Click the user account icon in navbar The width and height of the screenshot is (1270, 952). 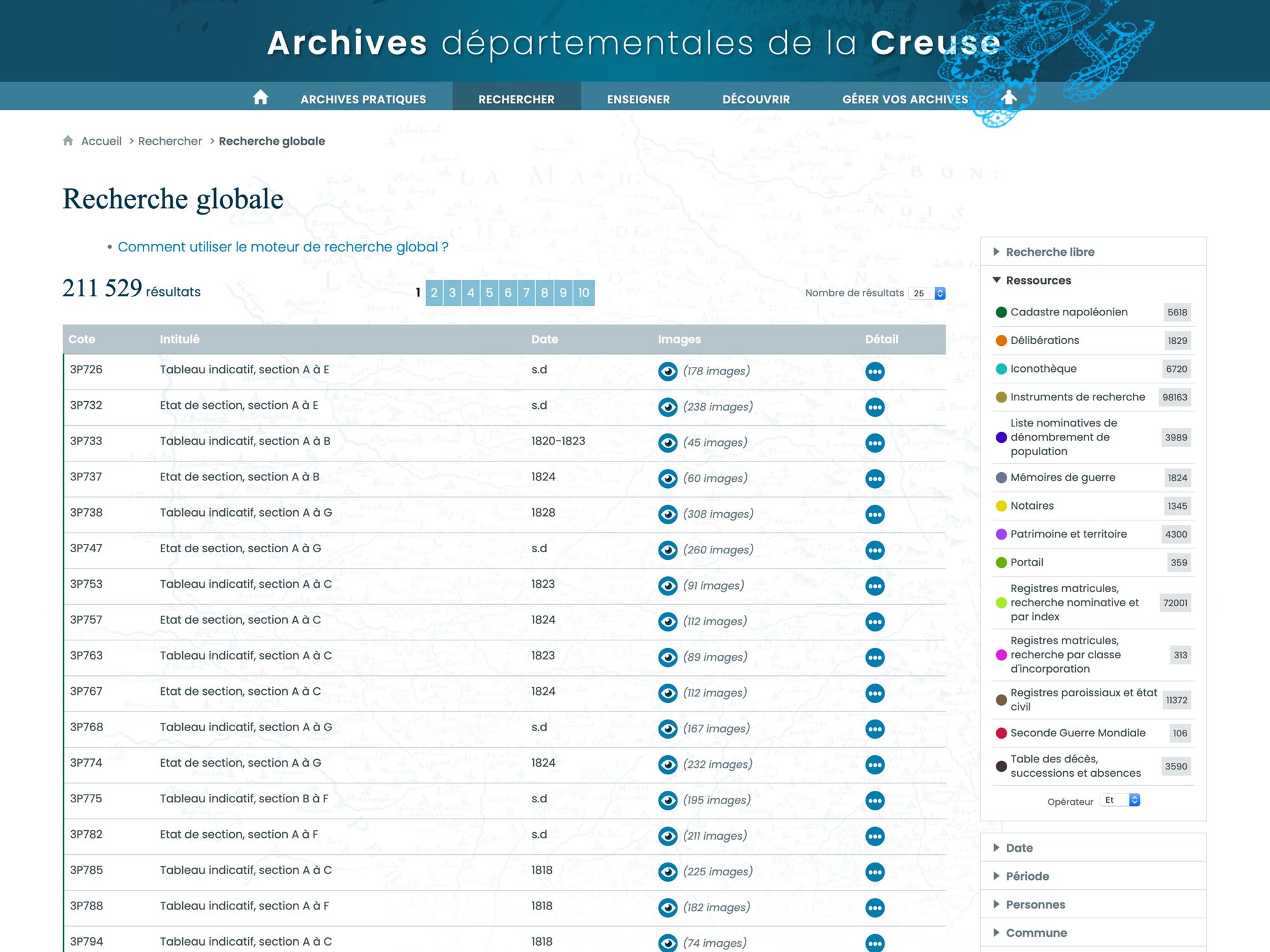(x=1008, y=98)
